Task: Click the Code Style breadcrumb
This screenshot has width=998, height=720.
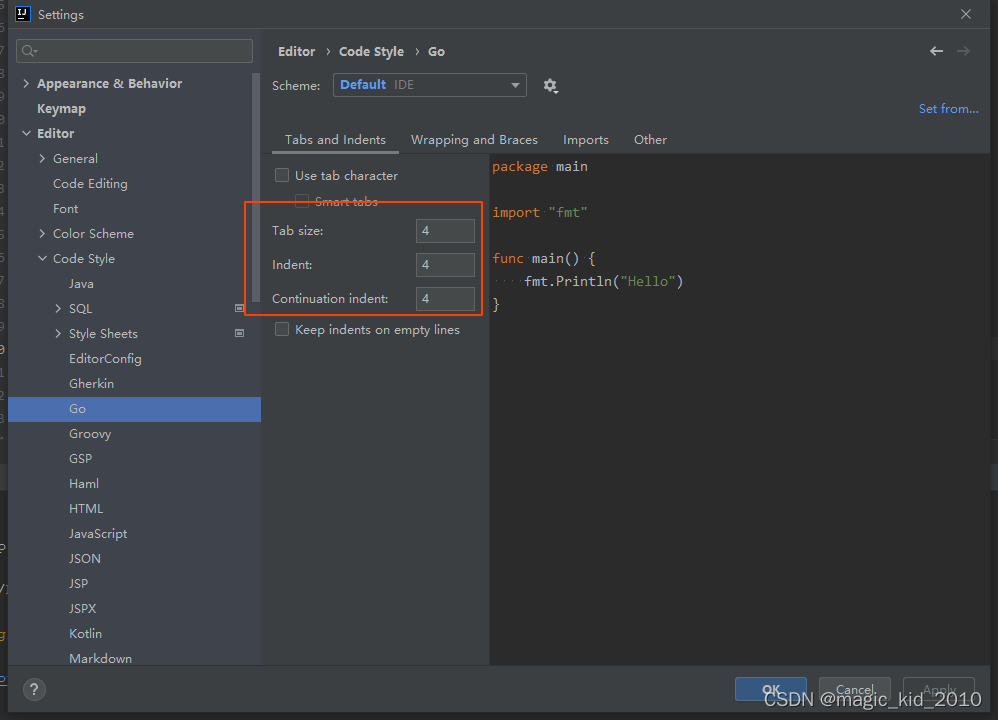Action: point(371,52)
